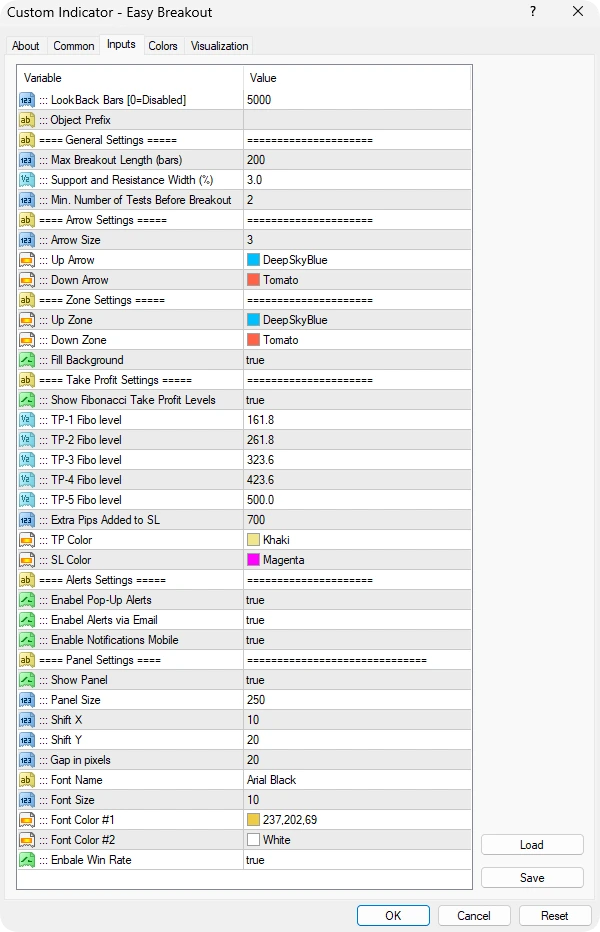Open the Down Zone Tomato color value

(x=357, y=340)
